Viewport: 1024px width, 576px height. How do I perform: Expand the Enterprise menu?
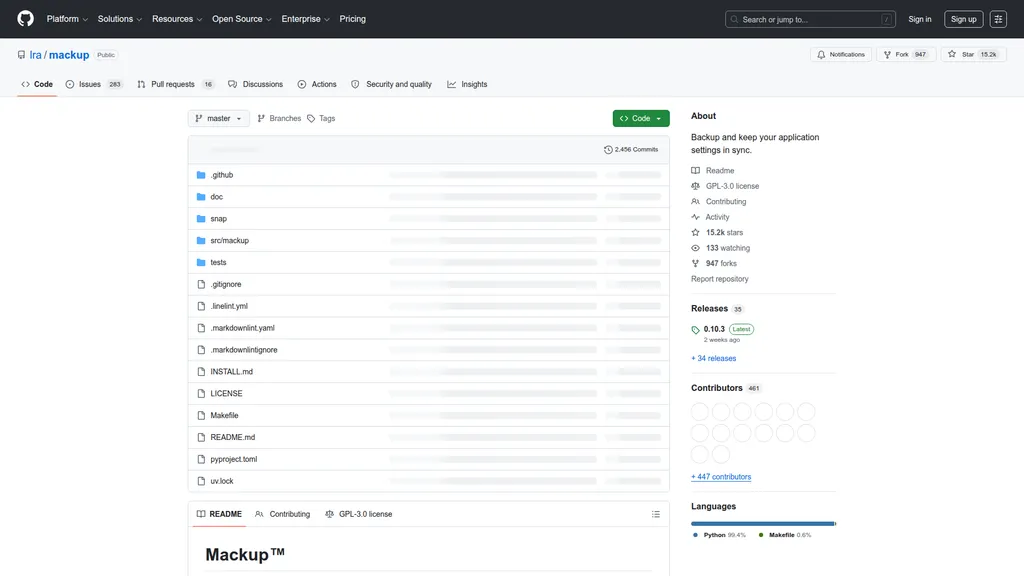click(x=306, y=19)
